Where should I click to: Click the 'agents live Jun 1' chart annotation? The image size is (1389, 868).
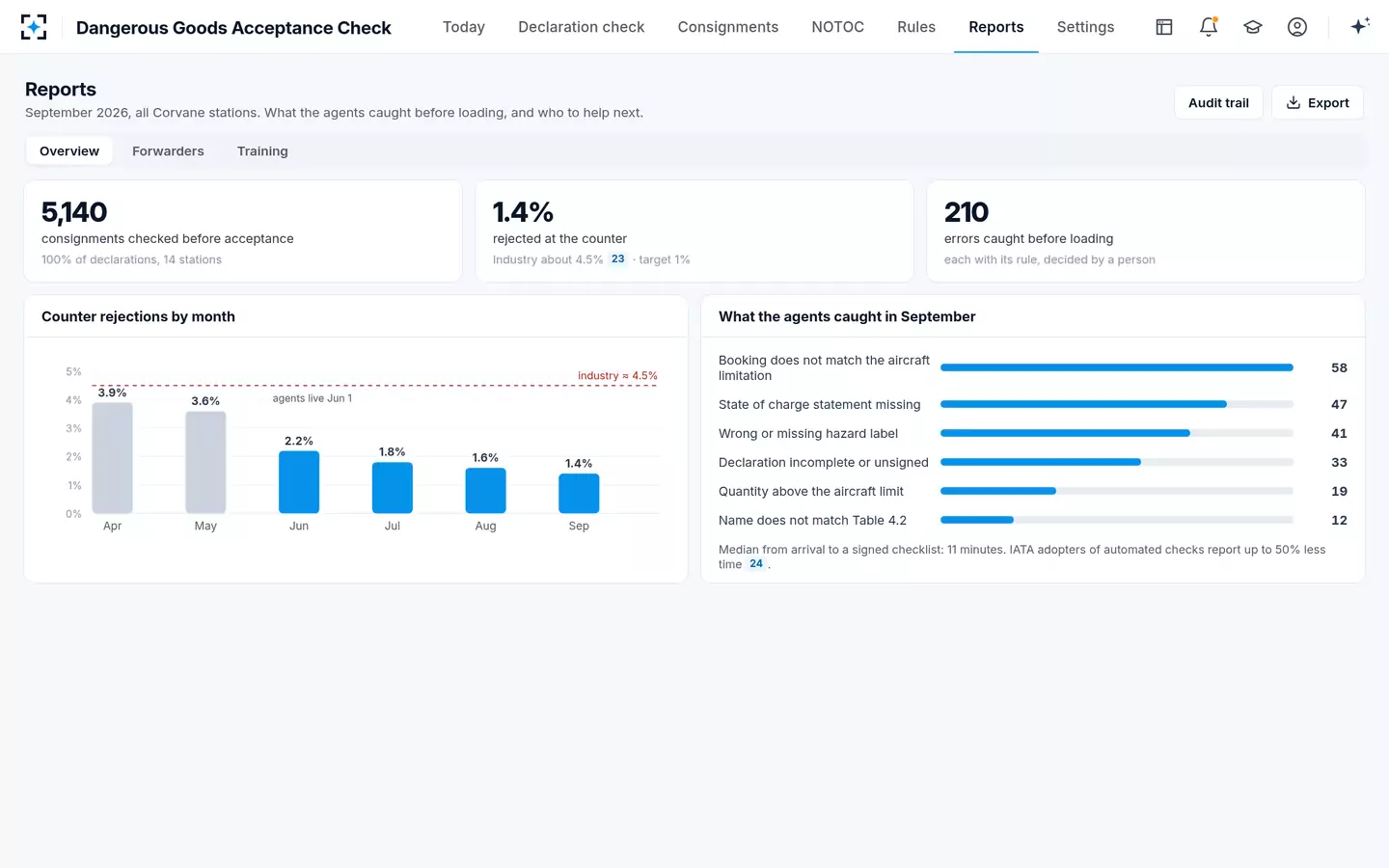pyautogui.click(x=313, y=398)
